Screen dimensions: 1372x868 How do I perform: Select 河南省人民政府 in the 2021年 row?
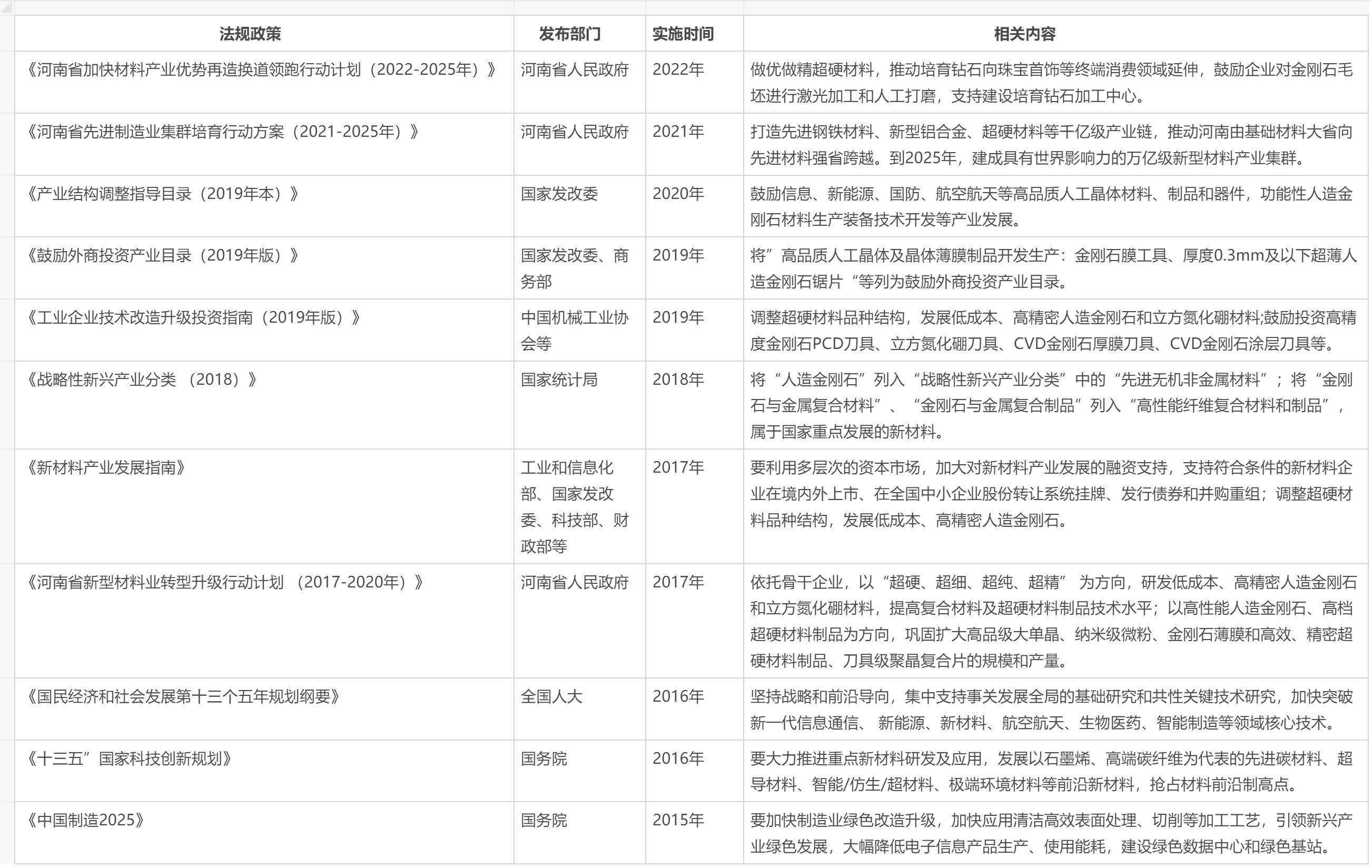click(x=580, y=145)
